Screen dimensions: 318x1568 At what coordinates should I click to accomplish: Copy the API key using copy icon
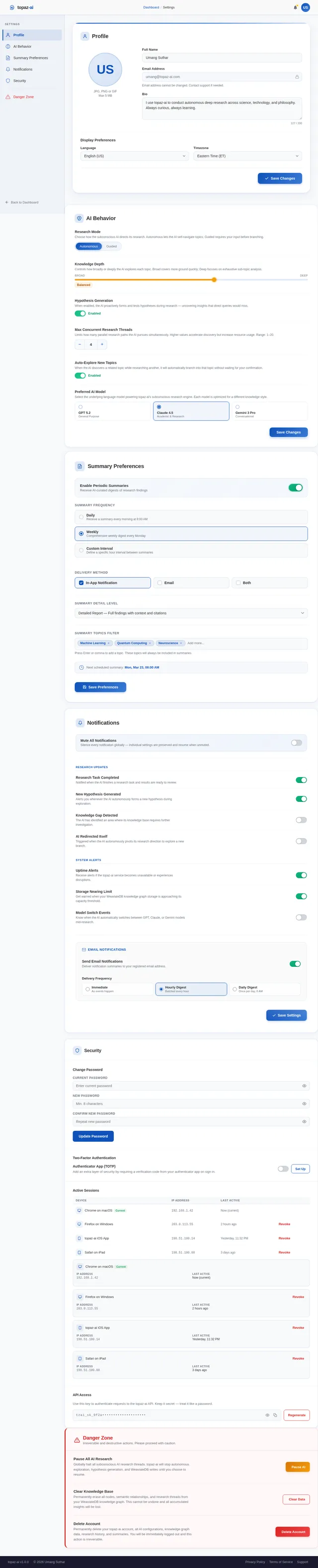pyautogui.click(x=275, y=1414)
